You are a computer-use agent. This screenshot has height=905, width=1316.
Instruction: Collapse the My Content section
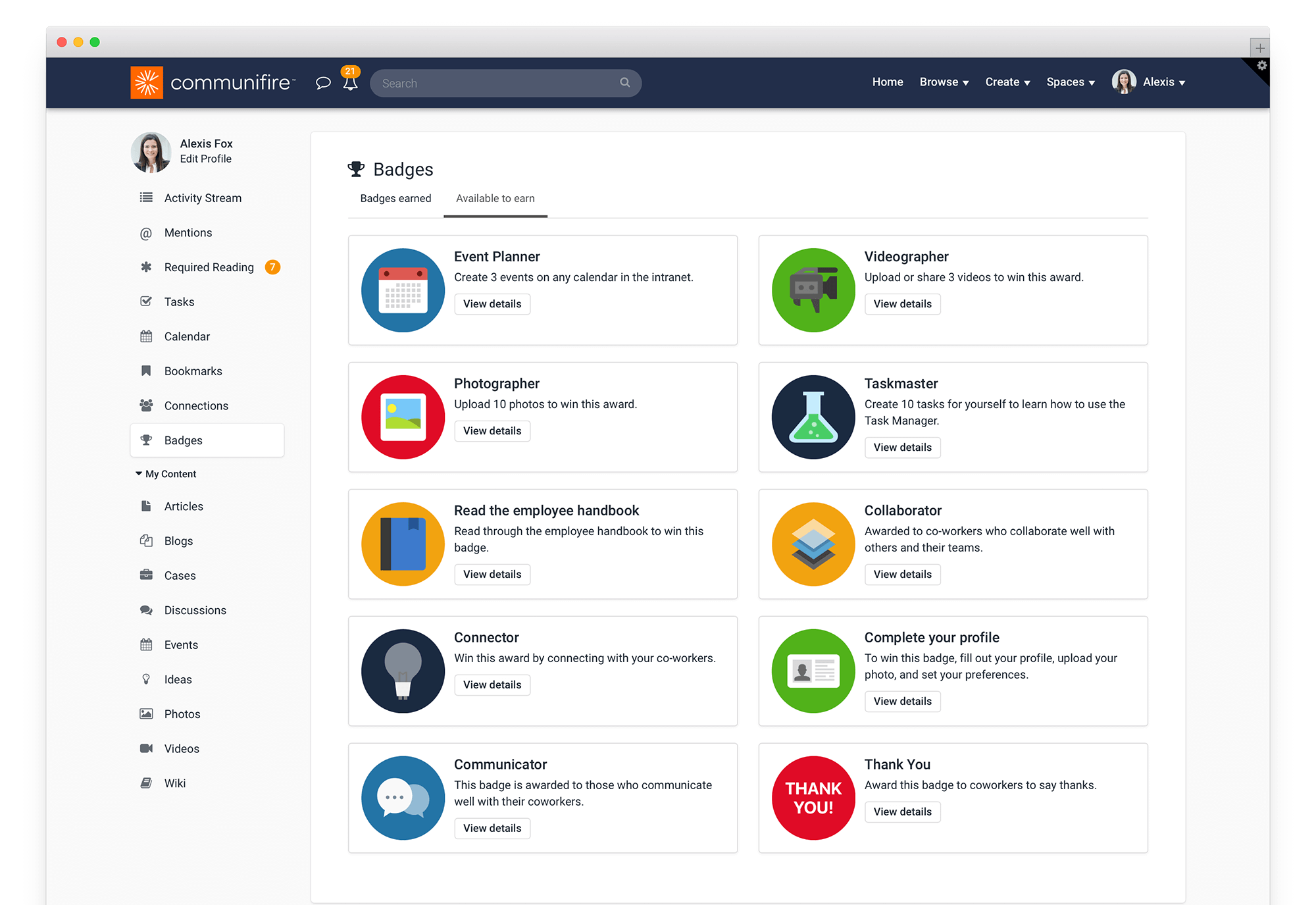click(x=138, y=473)
